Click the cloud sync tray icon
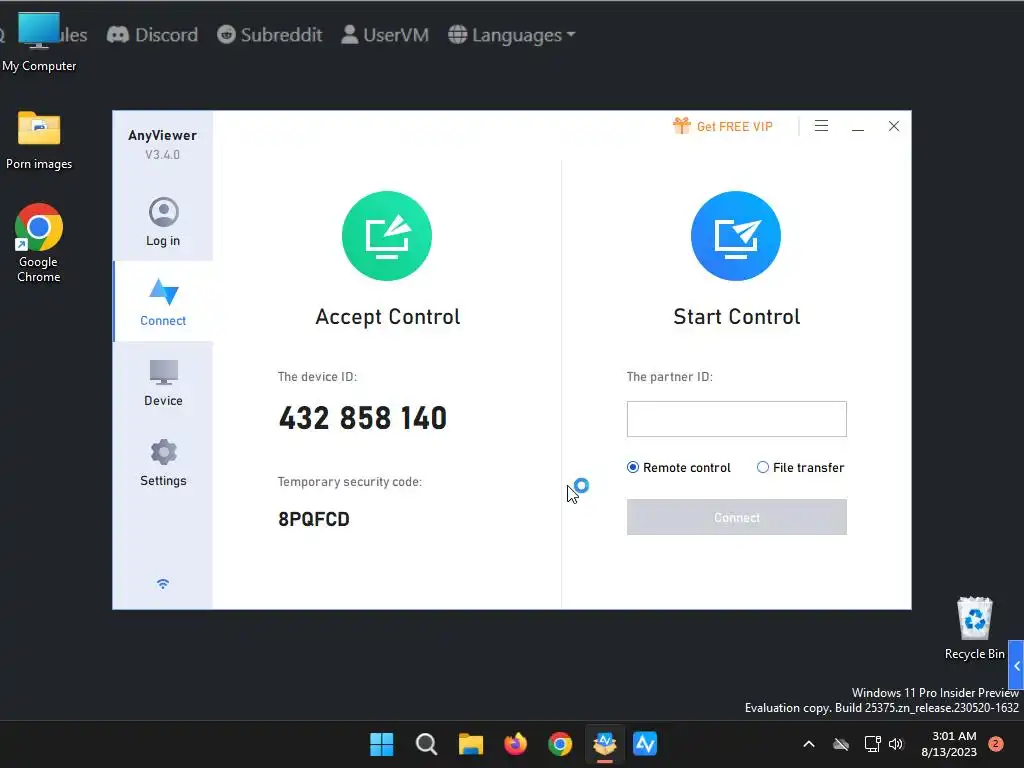Viewport: 1024px width, 768px height. [x=841, y=744]
